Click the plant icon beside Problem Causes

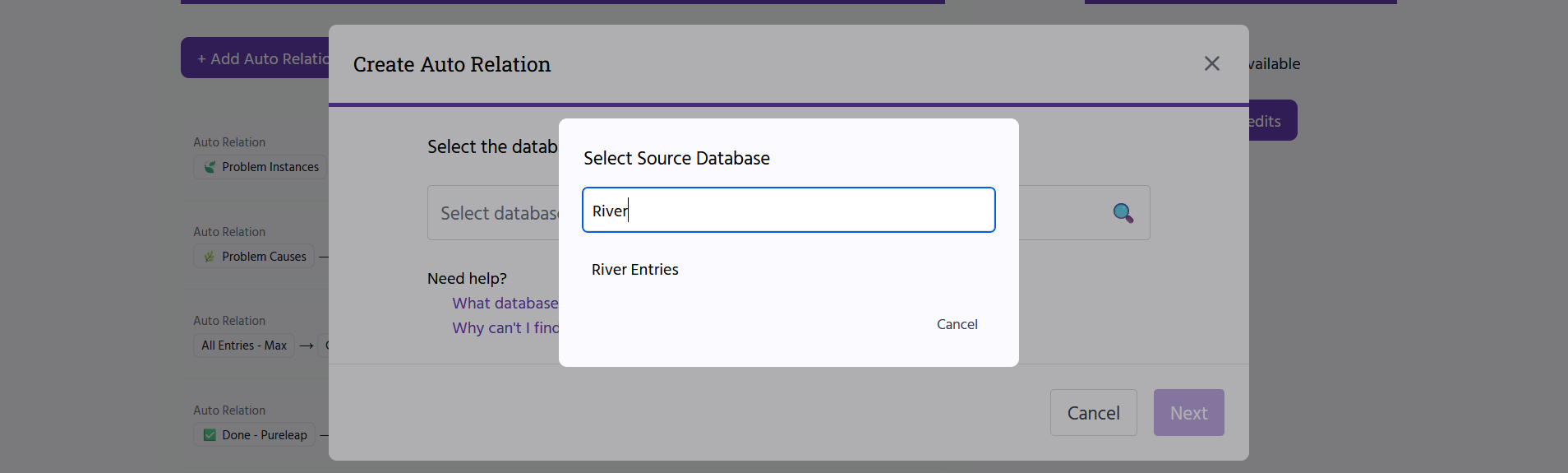click(x=210, y=257)
